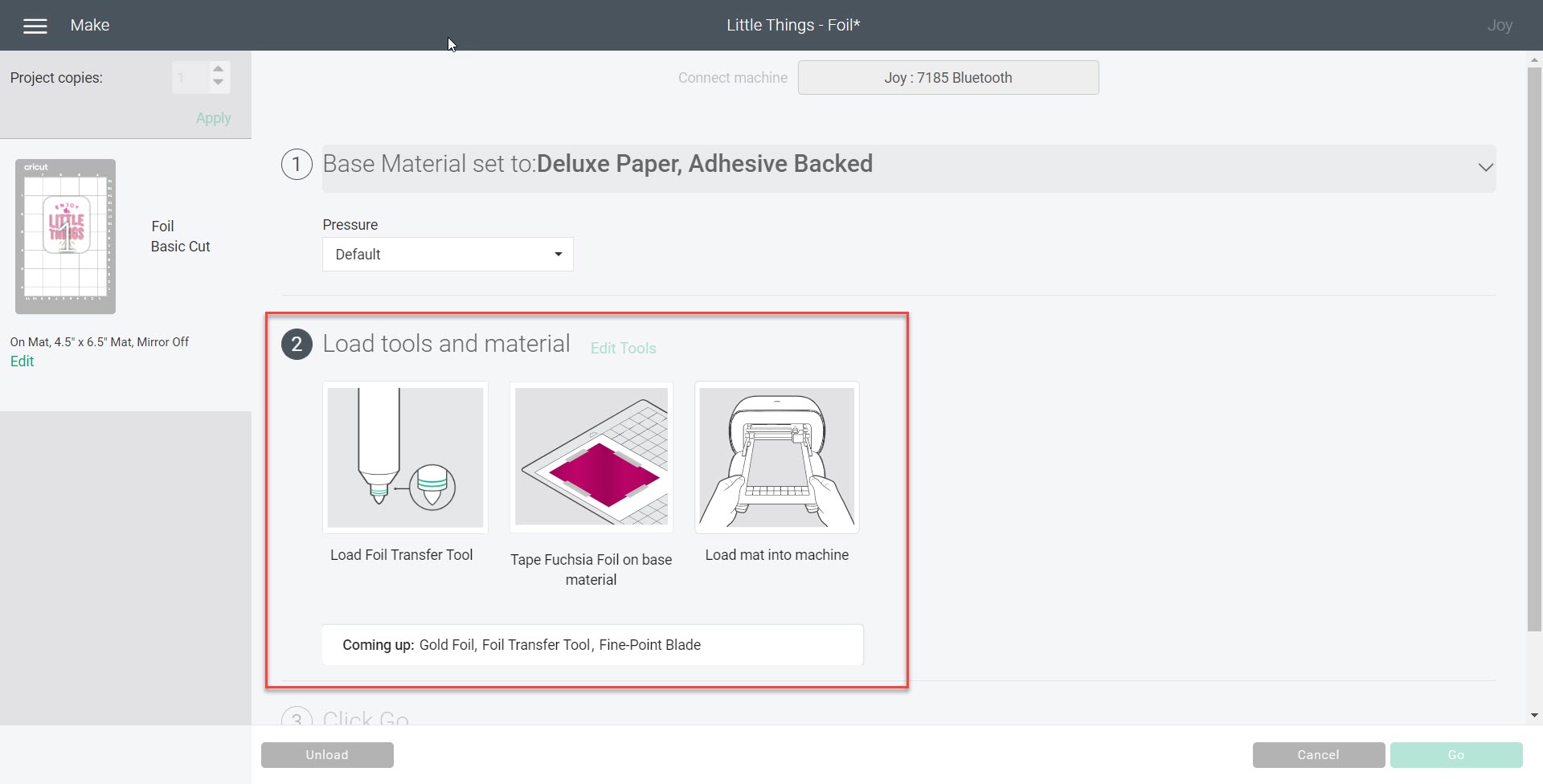Open the hamburger menu

pos(35,26)
